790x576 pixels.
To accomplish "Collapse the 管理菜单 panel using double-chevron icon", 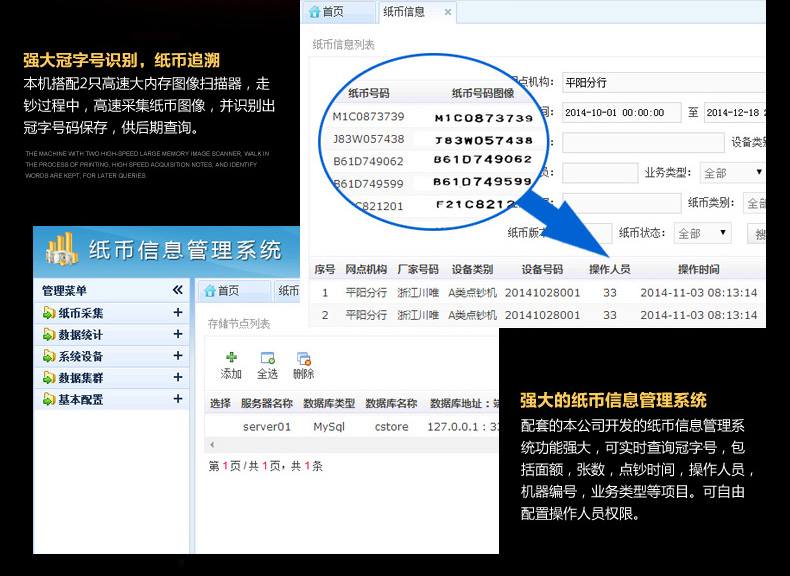I will (178, 290).
